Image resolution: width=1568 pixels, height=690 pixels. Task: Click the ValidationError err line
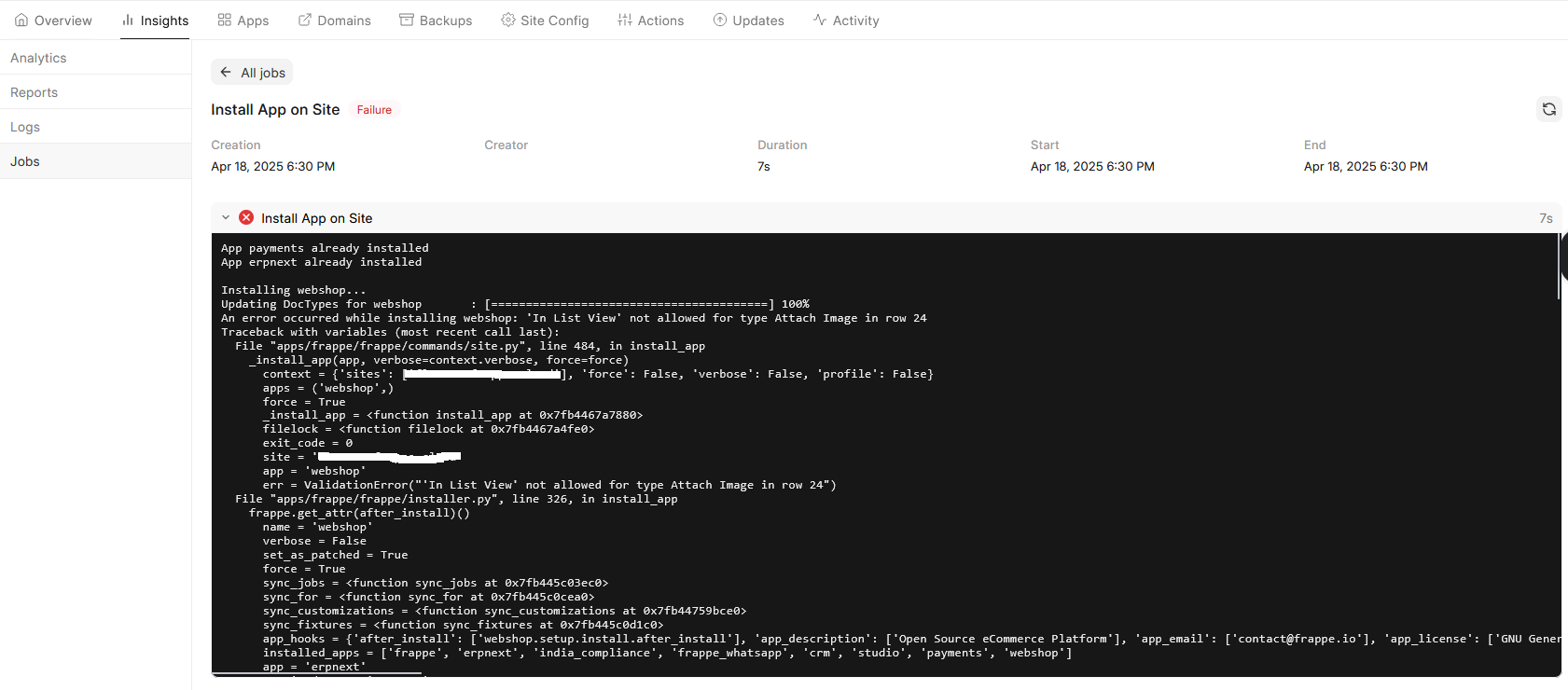(549, 485)
